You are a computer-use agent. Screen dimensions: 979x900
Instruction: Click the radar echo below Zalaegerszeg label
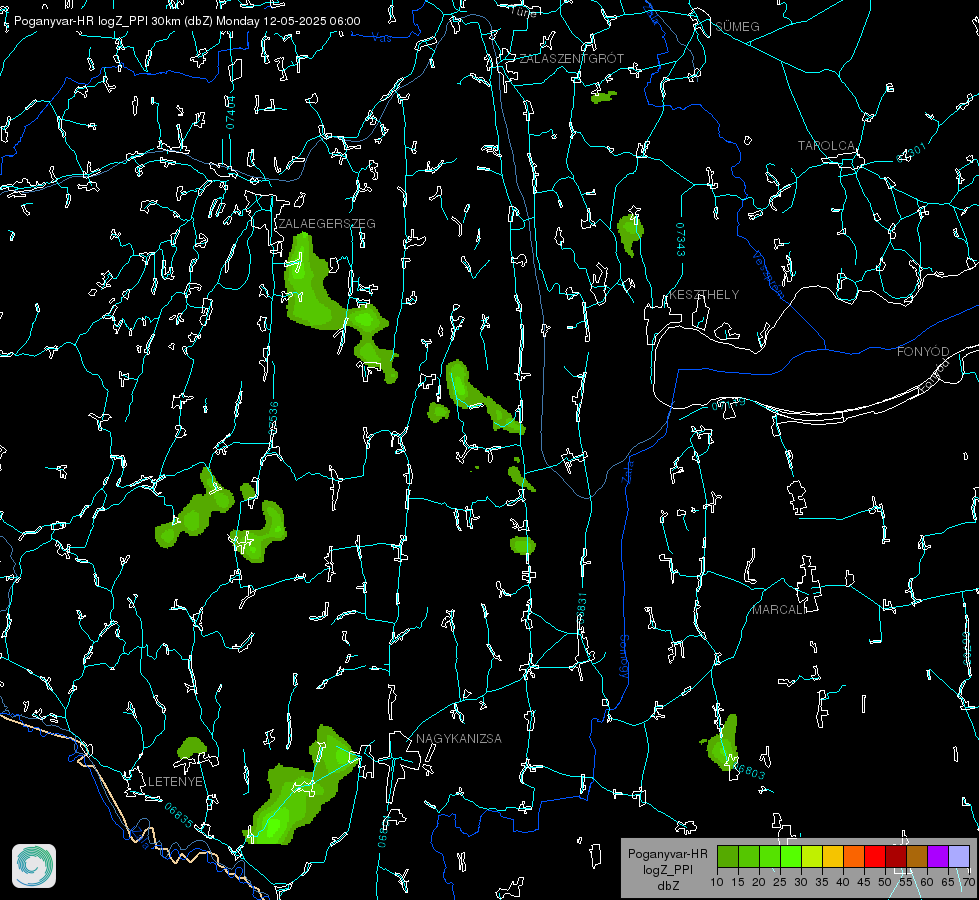312,294
